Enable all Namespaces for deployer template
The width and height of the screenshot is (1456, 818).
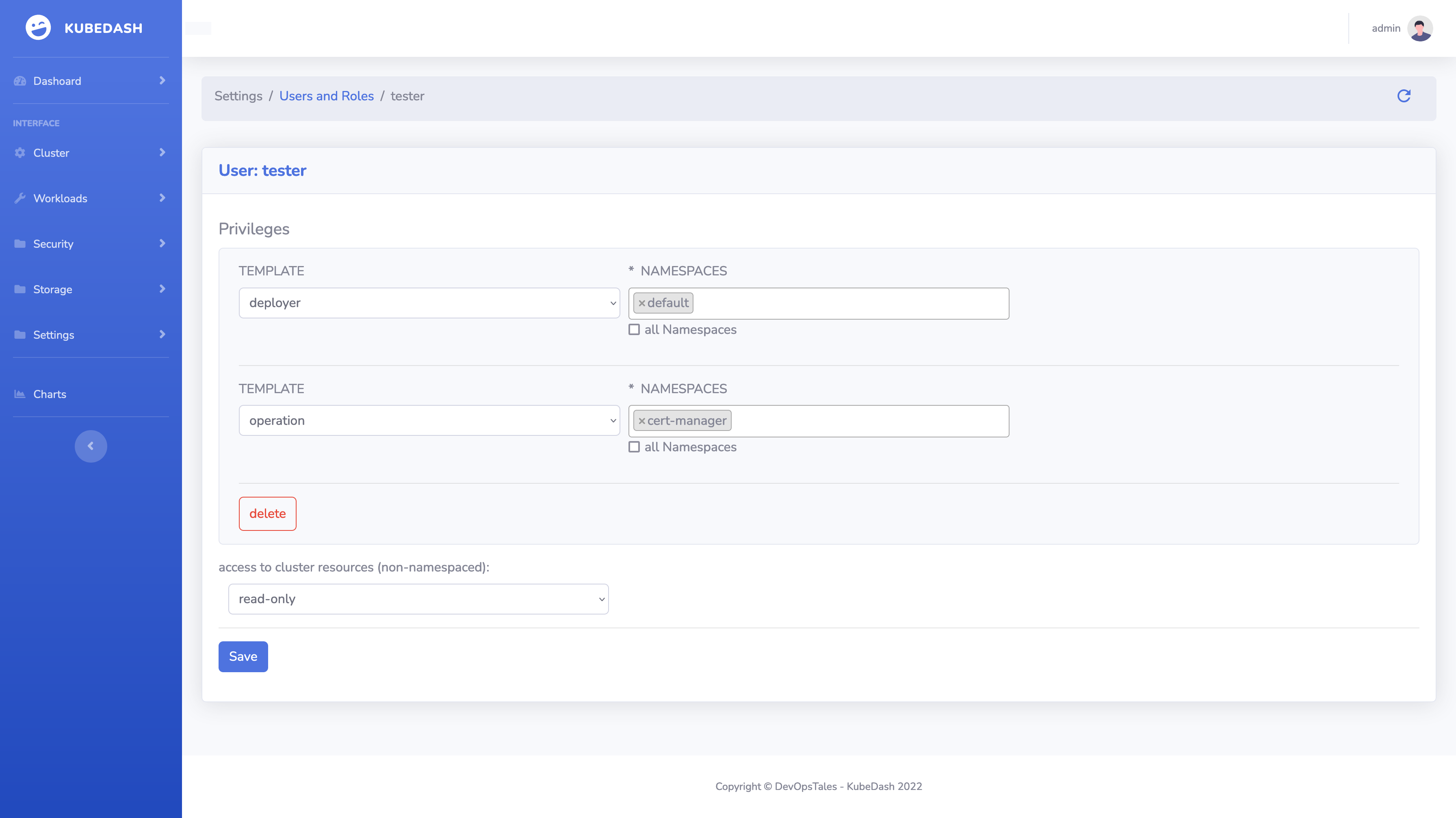634,329
